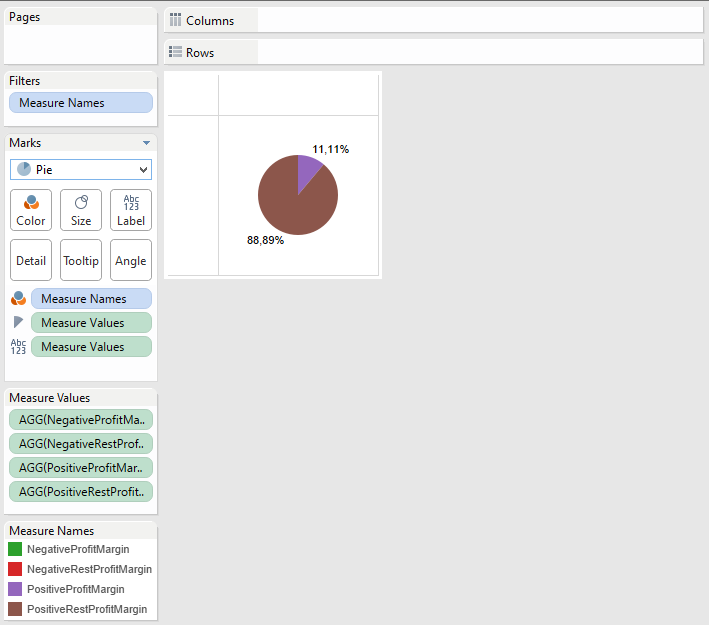Select Measure Names pill in Filters

point(81,103)
